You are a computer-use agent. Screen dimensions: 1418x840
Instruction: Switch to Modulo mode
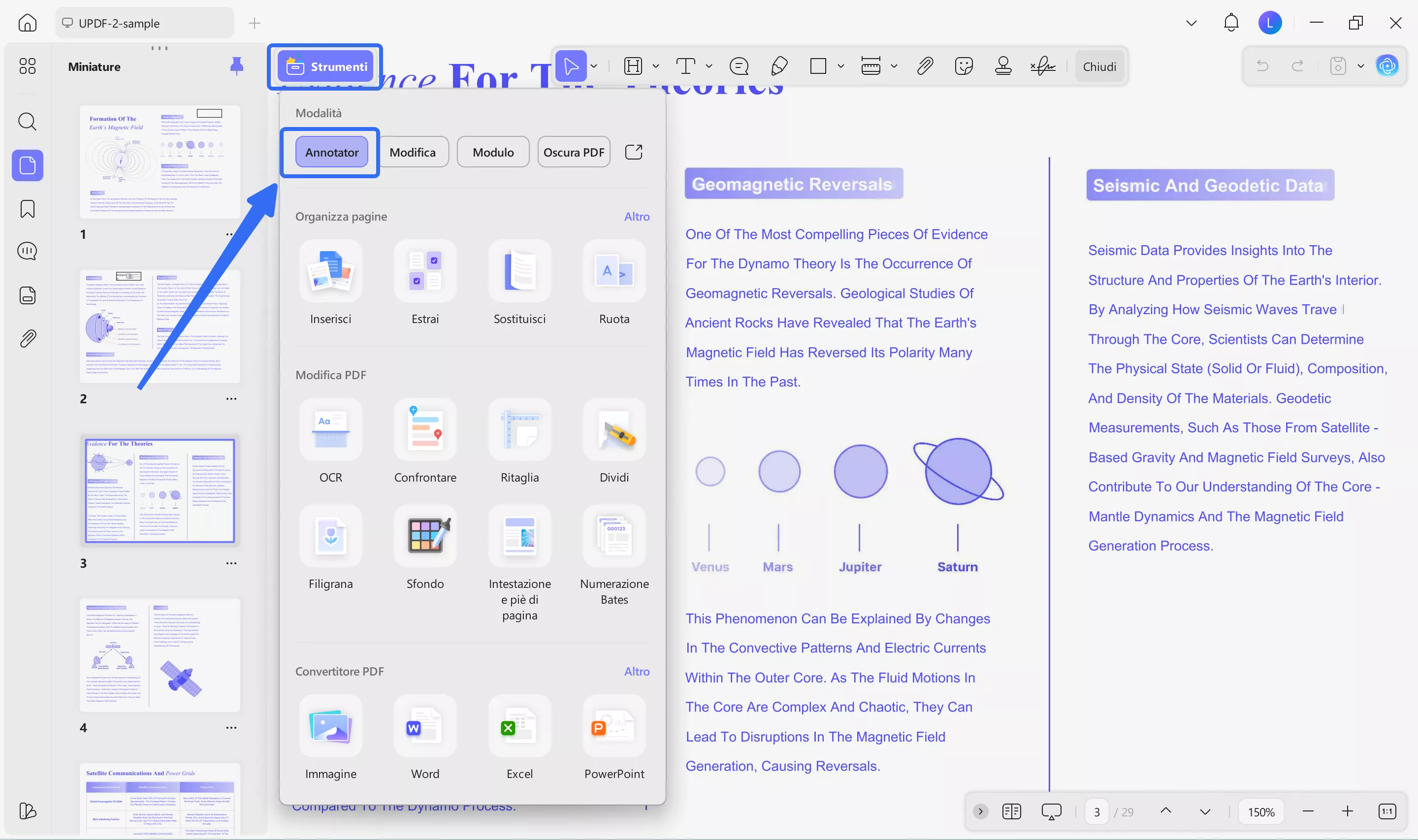click(x=492, y=152)
